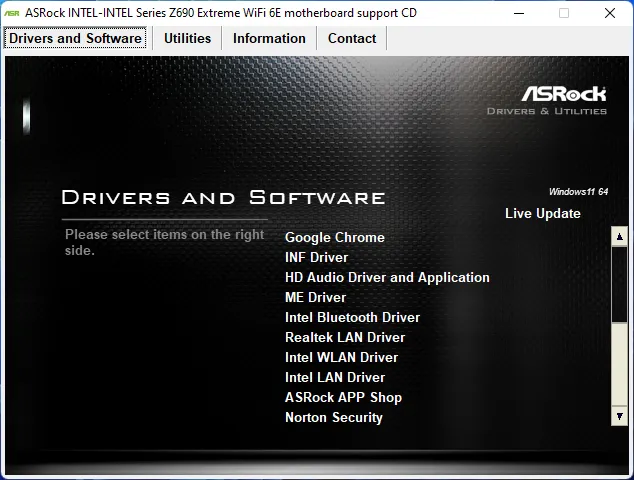The width and height of the screenshot is (634, 480).
Task: Close the ASRock support CD window
Action: pyautogui.click(x=610, y=13)
